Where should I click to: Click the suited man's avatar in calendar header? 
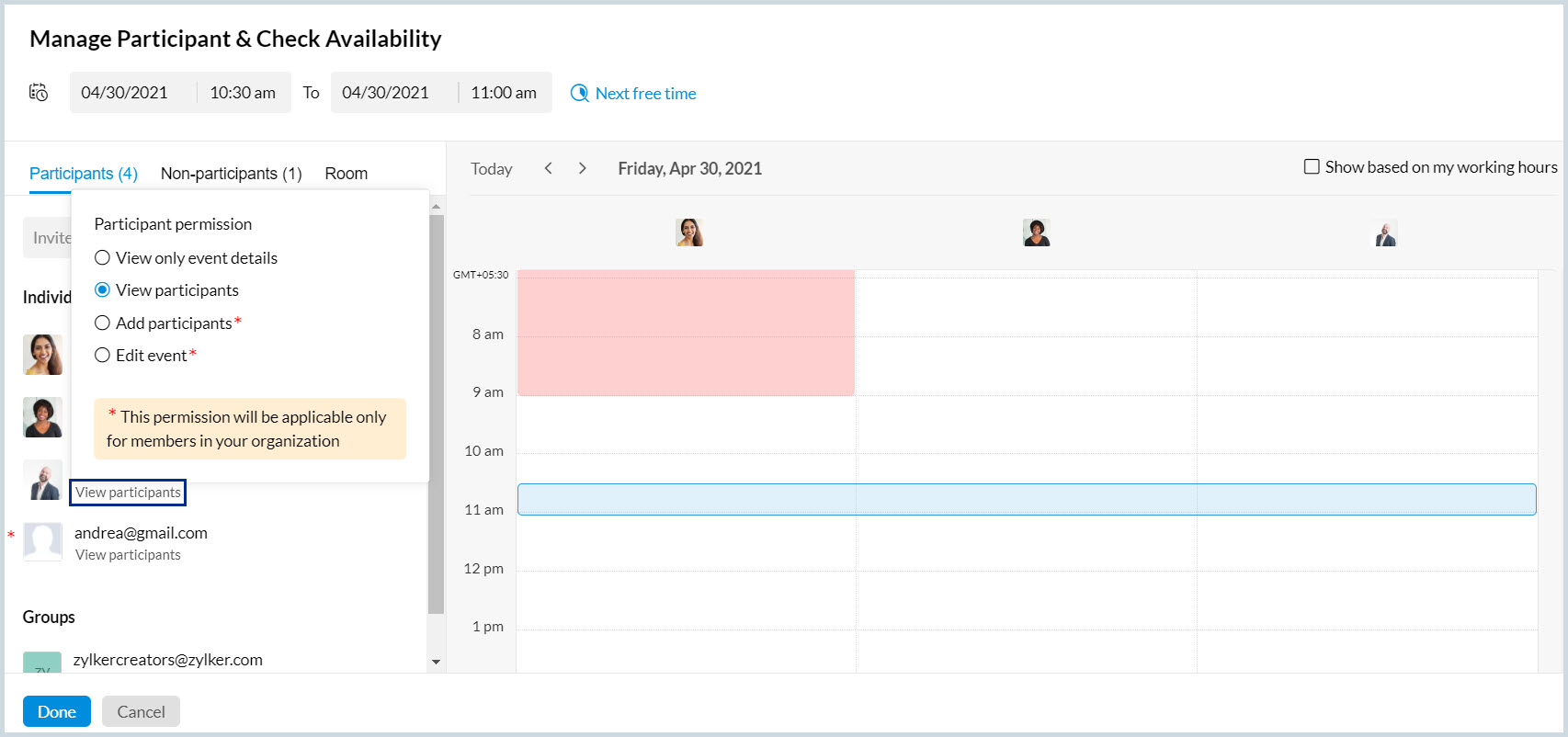tap(1385, 233)
